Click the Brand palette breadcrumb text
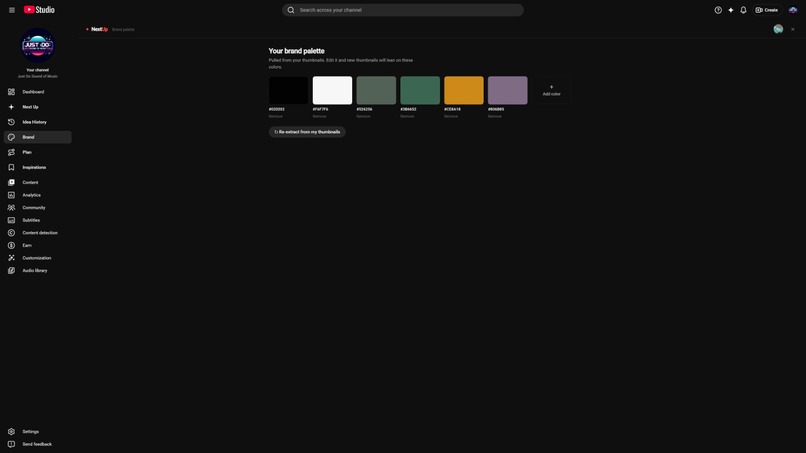Image resolution: width=806 pixels, height=453 pixels. (123, 30)
